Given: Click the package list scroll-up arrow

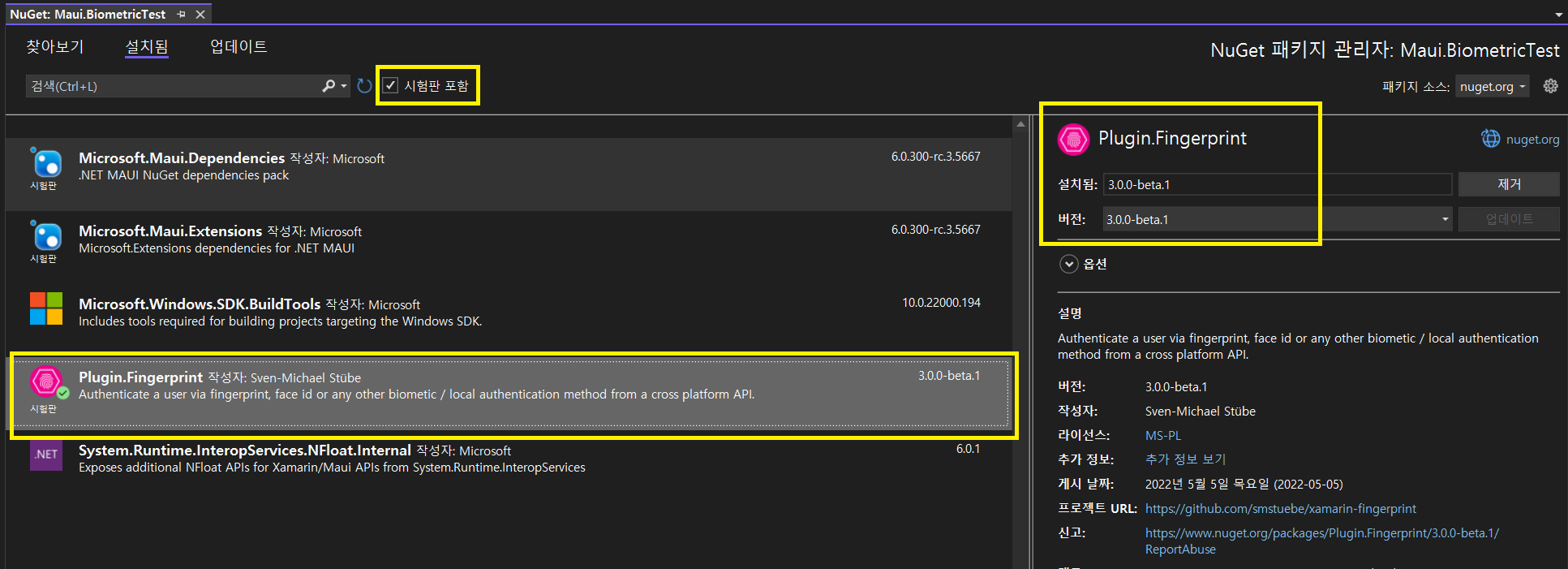Looking at the screenshot, I should tap(1020, 125).
